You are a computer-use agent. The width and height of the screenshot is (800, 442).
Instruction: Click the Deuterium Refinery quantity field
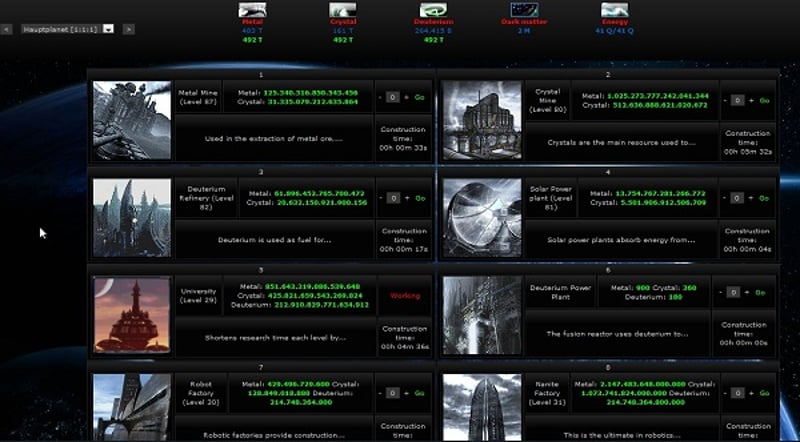[x=393, y=198]
